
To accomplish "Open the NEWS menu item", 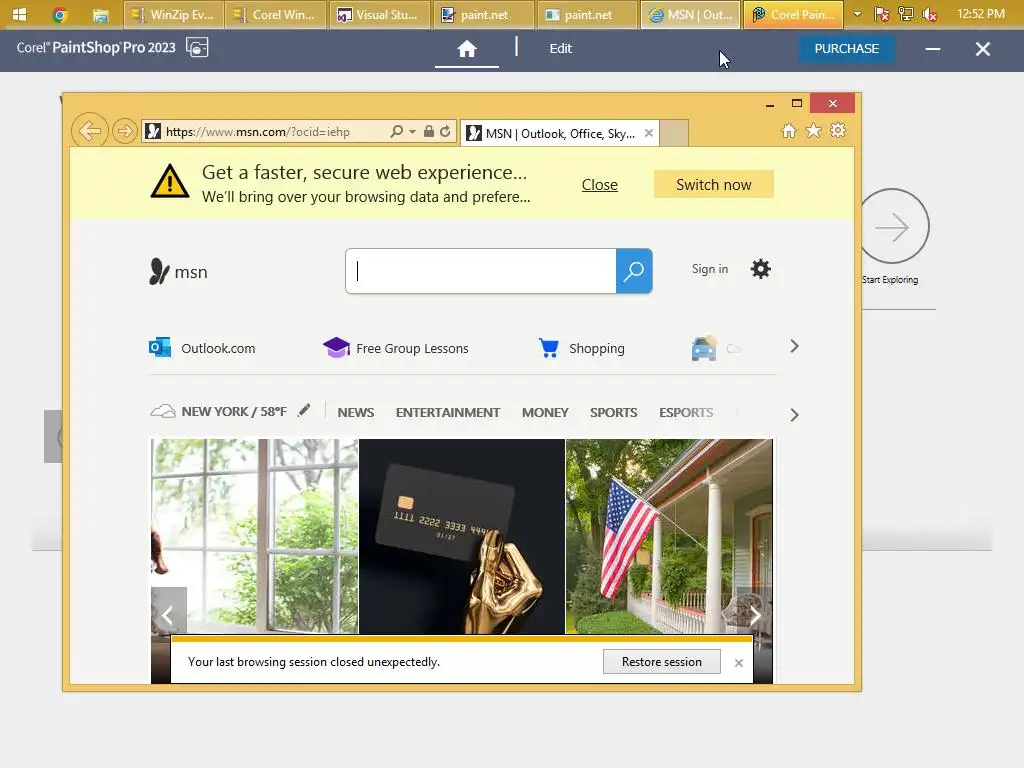I will (x=355, y=413).
